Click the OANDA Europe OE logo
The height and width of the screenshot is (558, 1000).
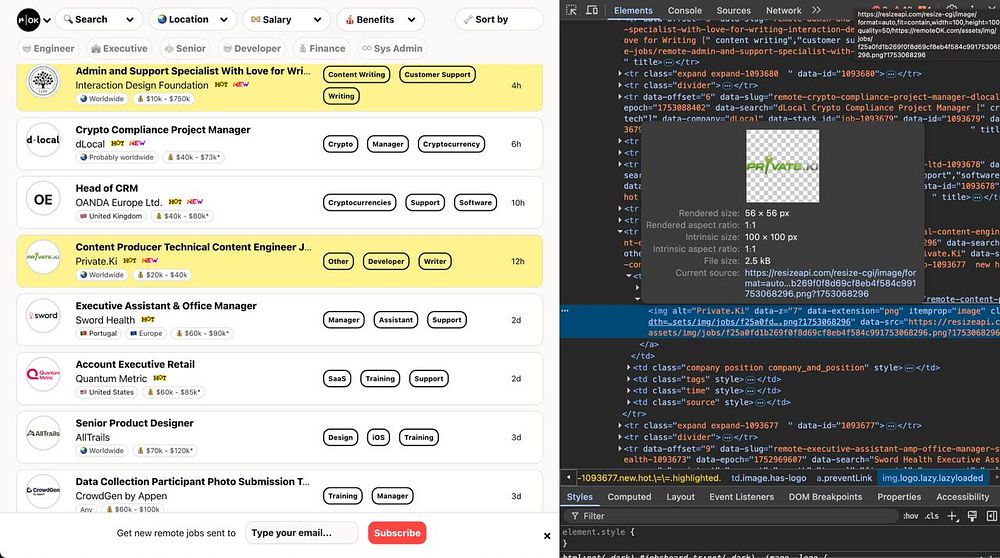[x=43, y=200]
